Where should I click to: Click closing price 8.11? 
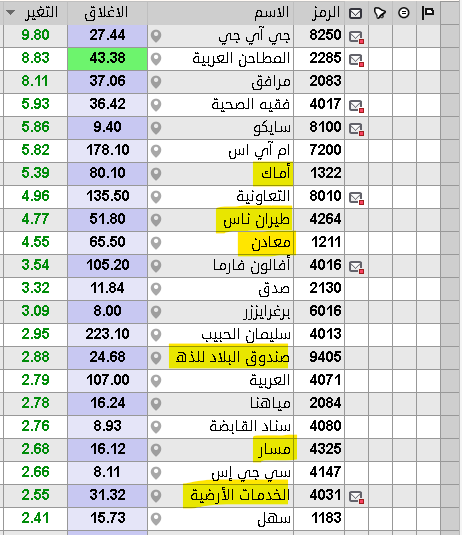(x=107, y=472)
